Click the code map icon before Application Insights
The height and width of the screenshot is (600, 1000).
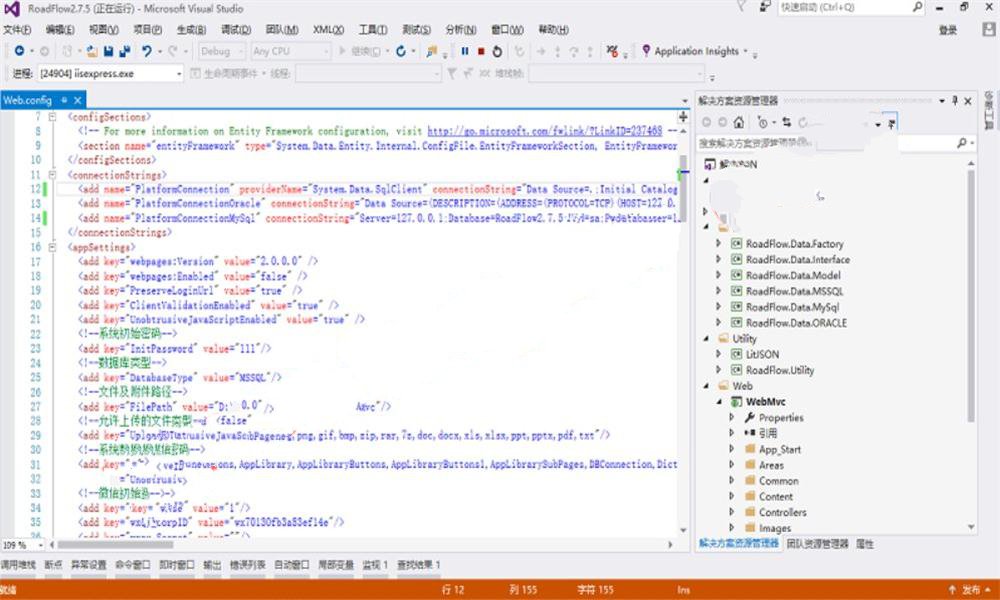(x=612, y=51)
